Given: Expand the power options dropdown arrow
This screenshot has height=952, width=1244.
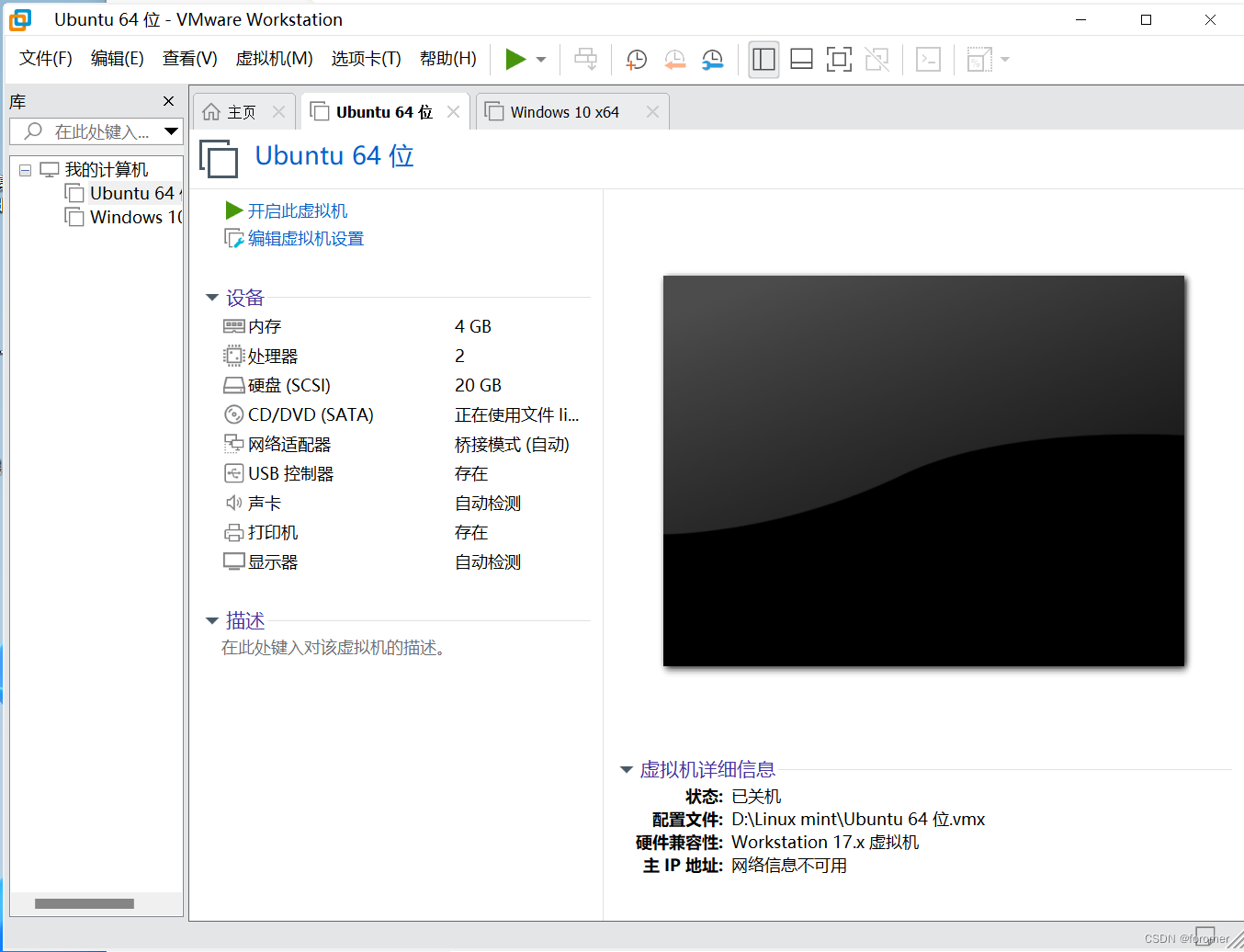Looking at the screenshot, I should pyautogui.click(x=538, y=58).
